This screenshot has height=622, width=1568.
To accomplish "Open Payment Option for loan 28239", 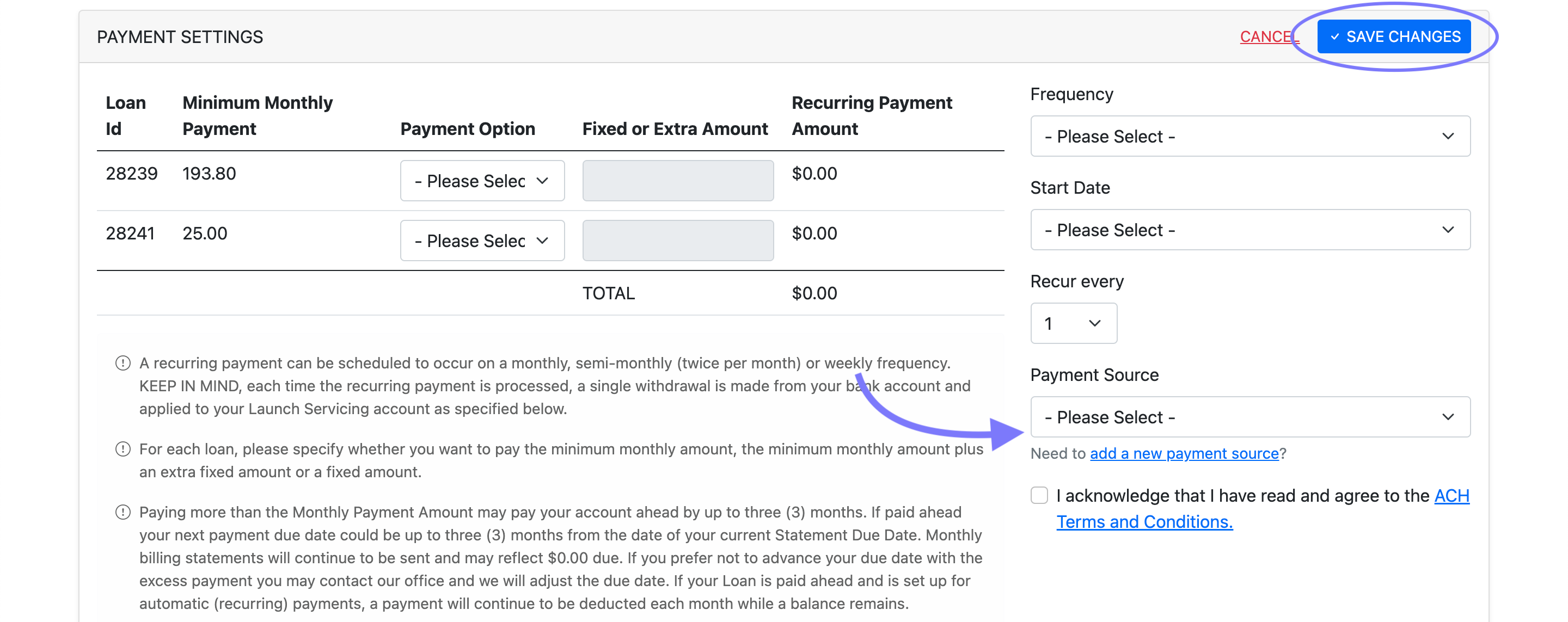I will pos(481,181).
